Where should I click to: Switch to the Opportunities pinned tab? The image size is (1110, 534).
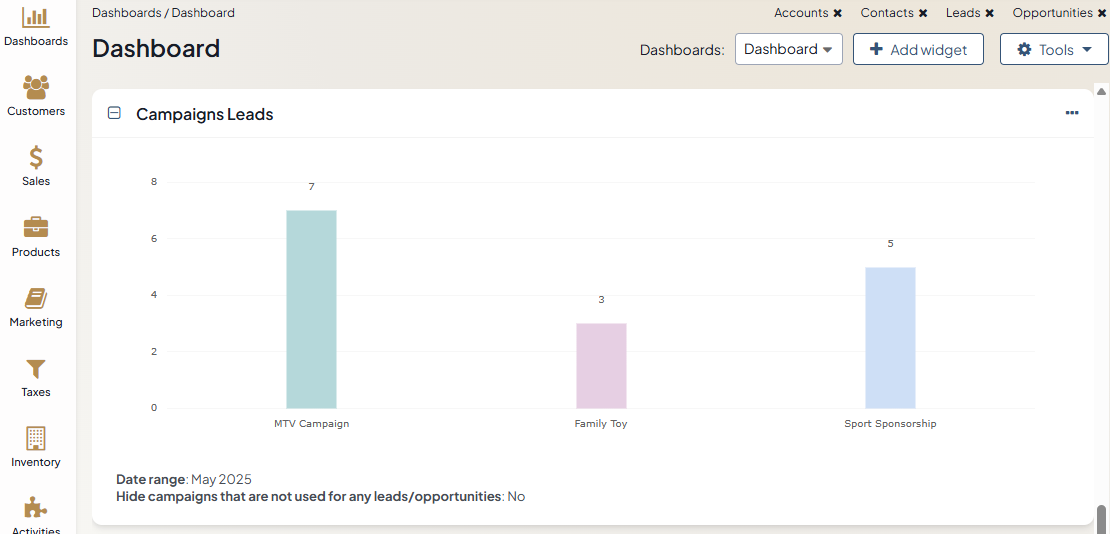[x=1052, y=13]
